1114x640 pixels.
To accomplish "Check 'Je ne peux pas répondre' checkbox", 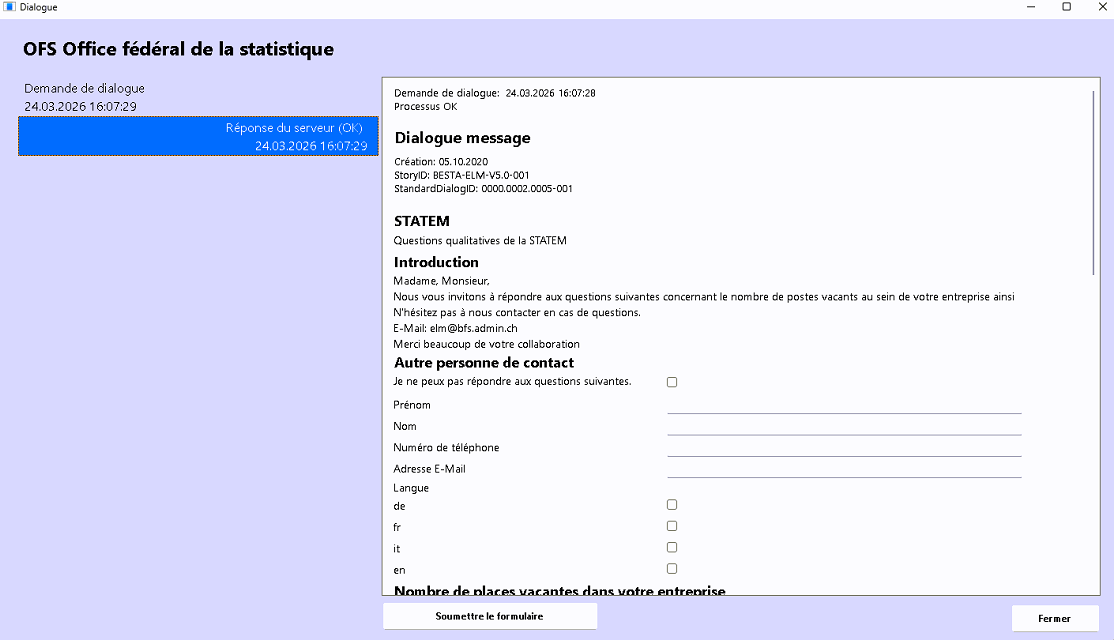I will (x=672, y=382).
